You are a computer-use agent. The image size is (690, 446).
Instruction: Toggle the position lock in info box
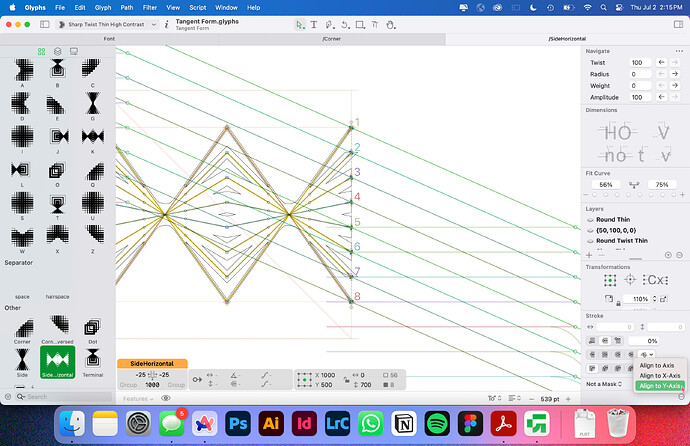coord(347,380)
